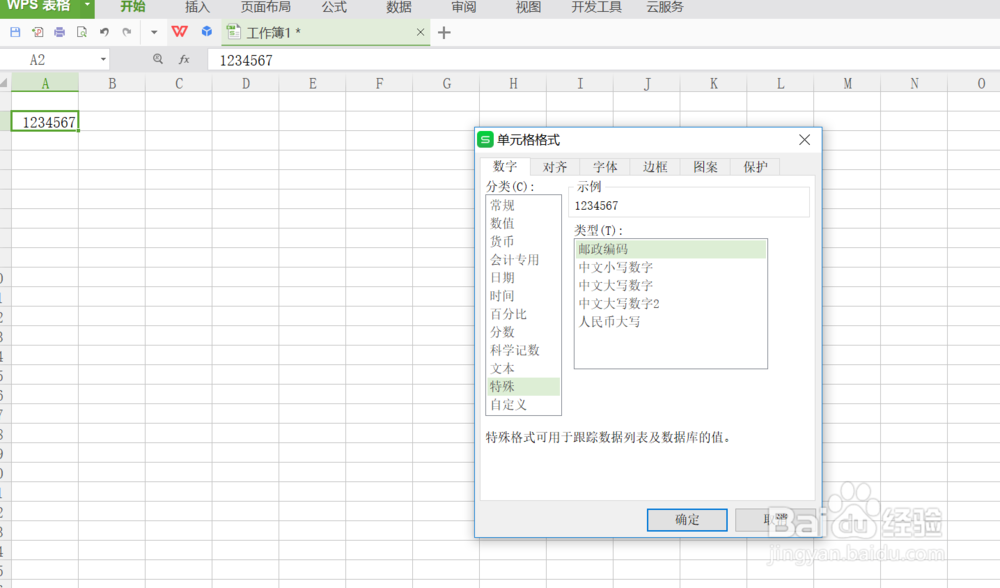
Task: Select column D header
Action: click(x=246, y=83)
